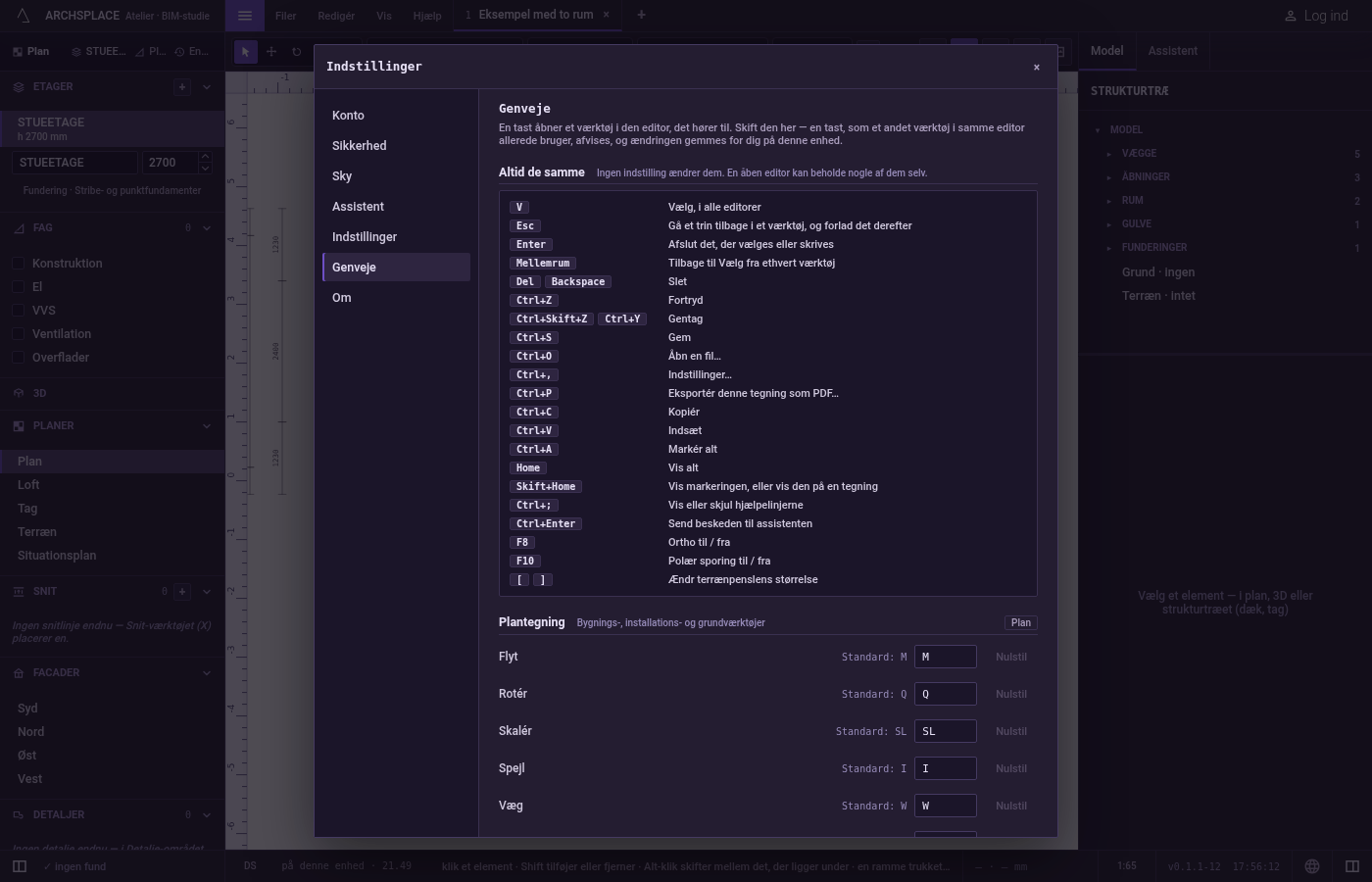The image size is (1372, 882).
Task: Open the hamburger main menu
Action: (245, 16)
